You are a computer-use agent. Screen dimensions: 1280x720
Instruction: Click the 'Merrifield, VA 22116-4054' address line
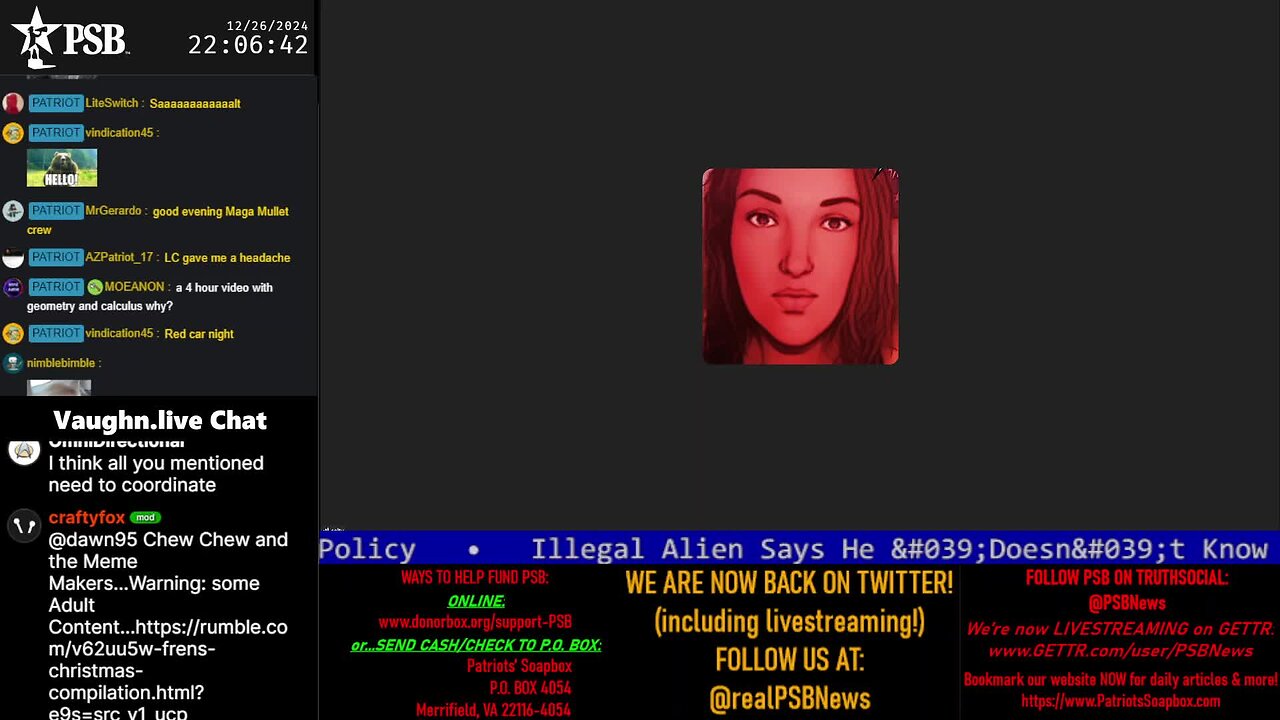(494, 710)
